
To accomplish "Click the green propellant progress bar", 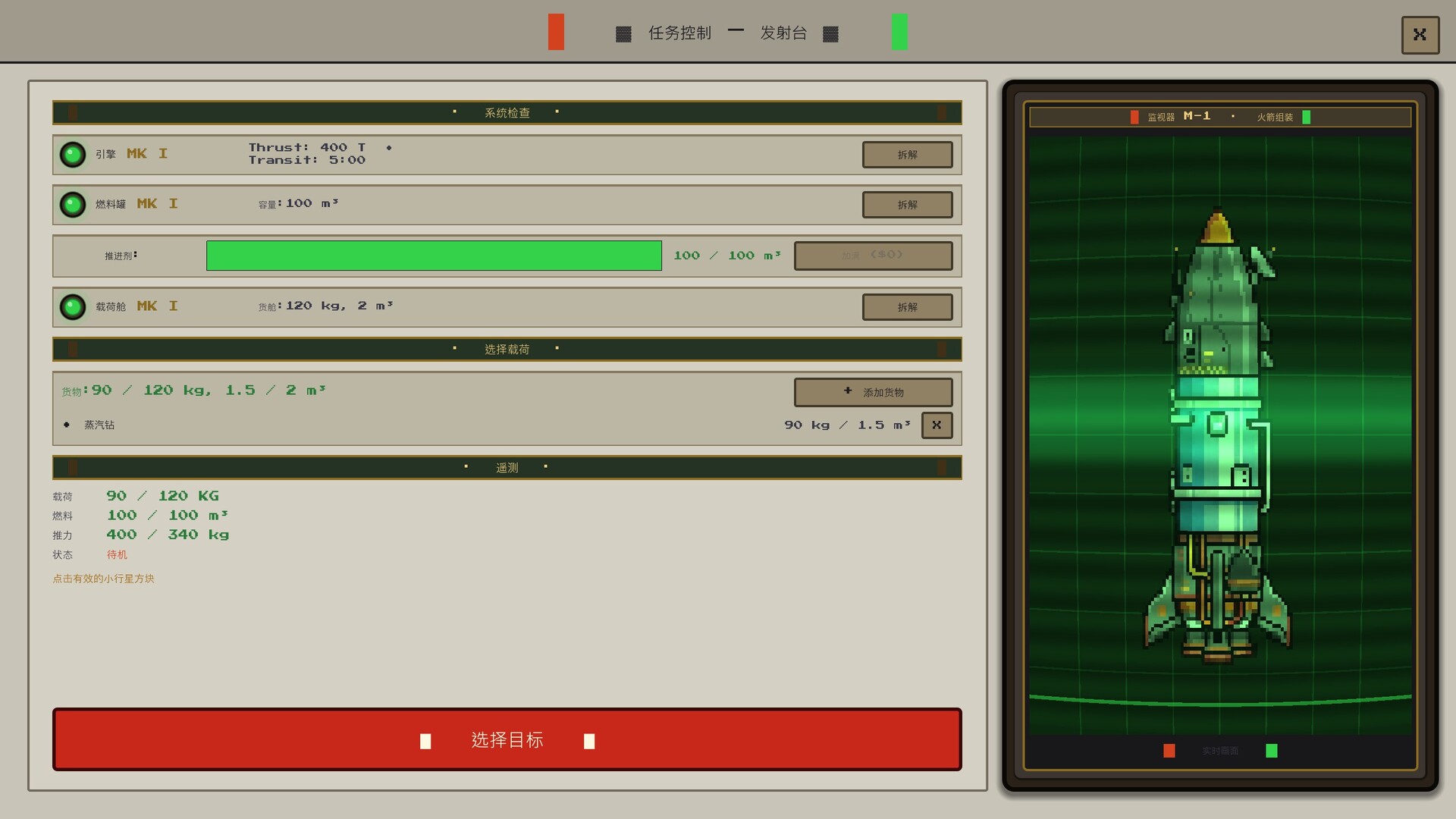I will pos(434,256).
